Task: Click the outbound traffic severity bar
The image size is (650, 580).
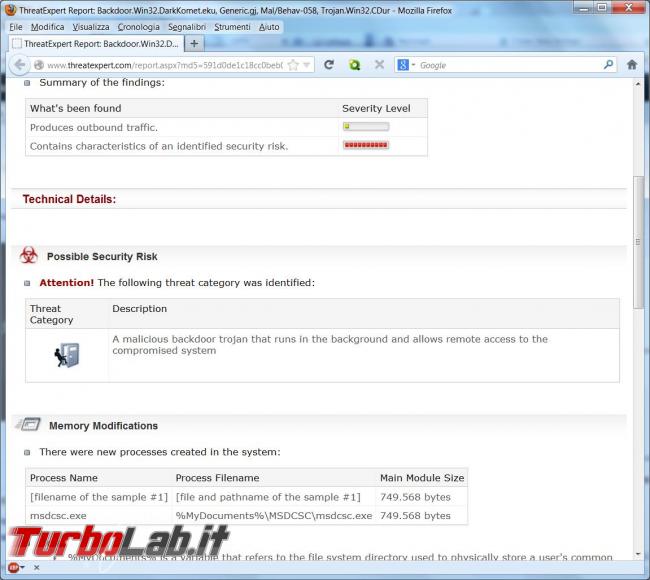Action: click(366, 126)
